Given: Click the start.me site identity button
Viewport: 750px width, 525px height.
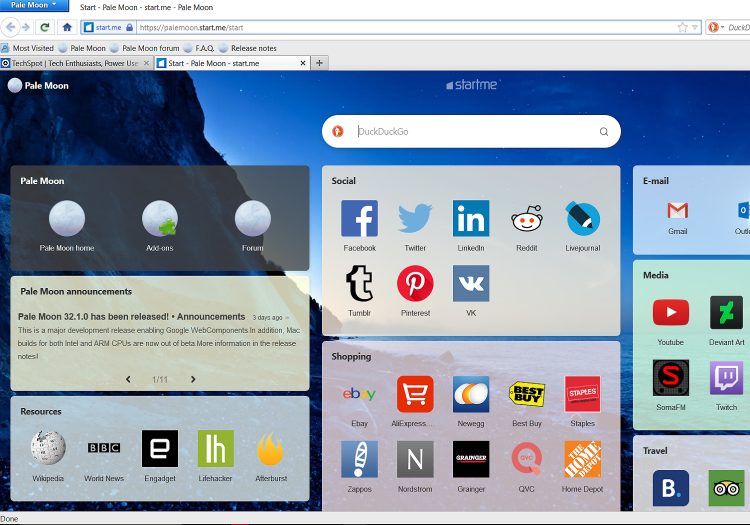Looking at the screenshot, I should tap(108, 28).
